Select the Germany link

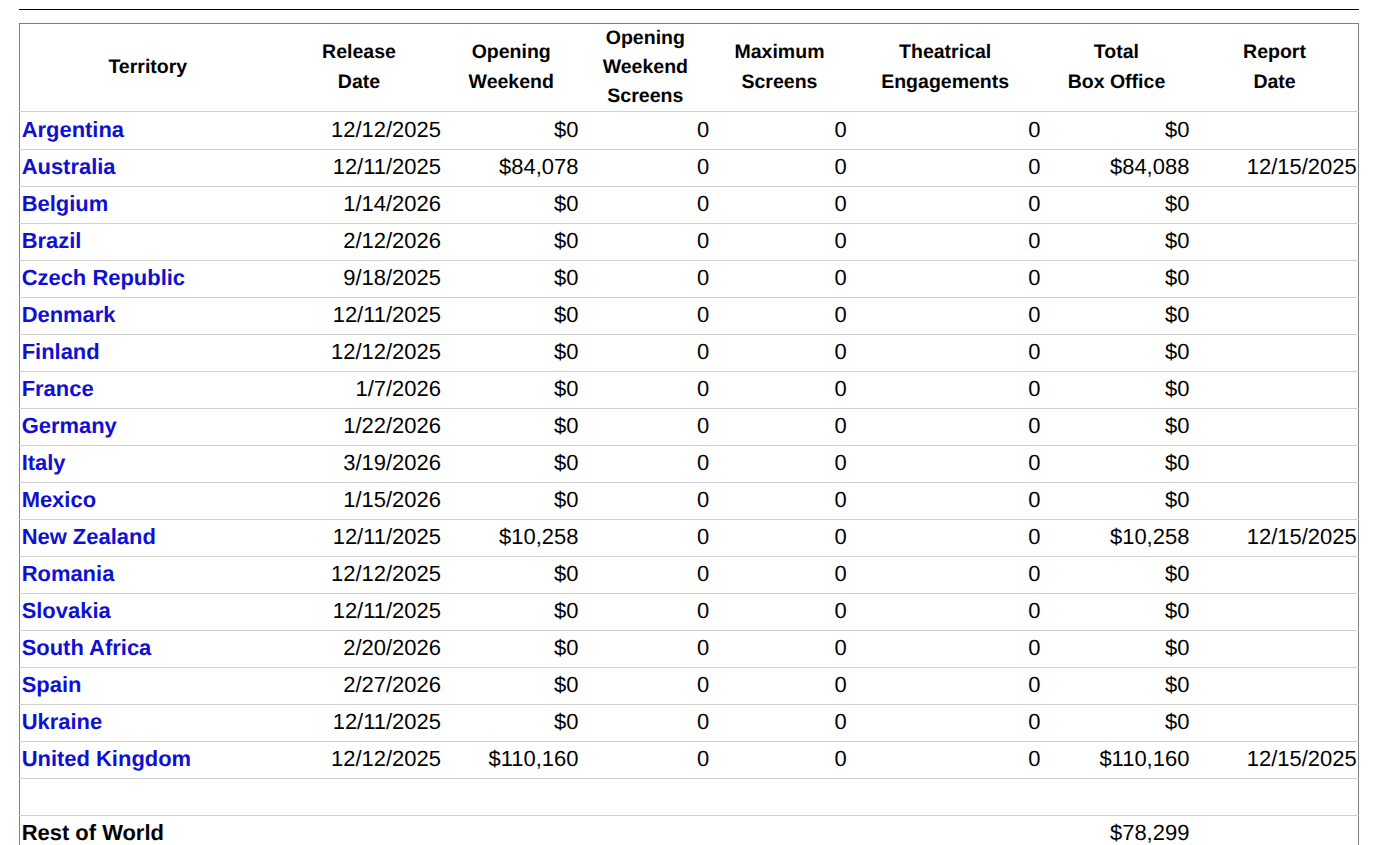click(x=69, y=426)
